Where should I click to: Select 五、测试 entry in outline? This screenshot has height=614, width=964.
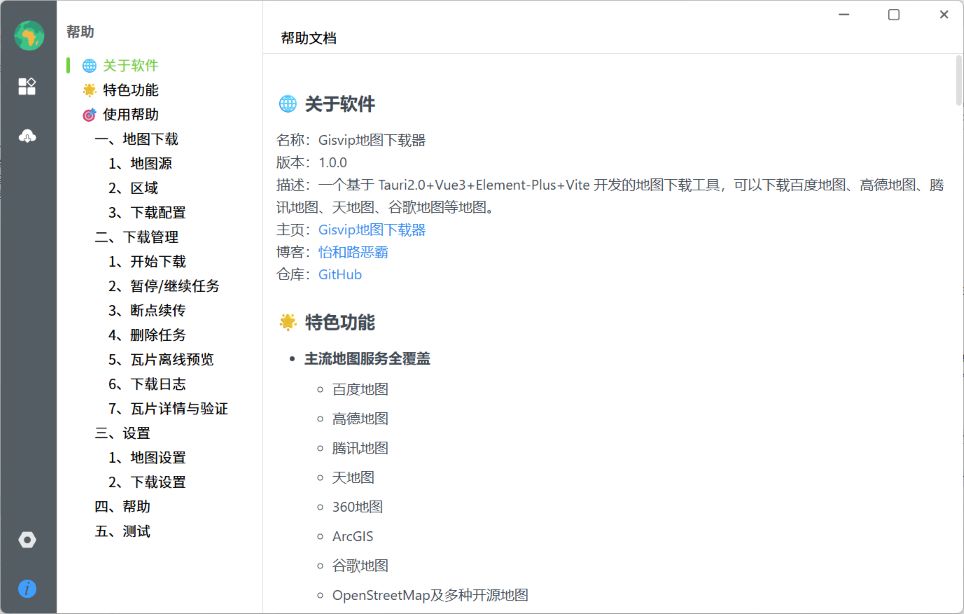[122, 531]
